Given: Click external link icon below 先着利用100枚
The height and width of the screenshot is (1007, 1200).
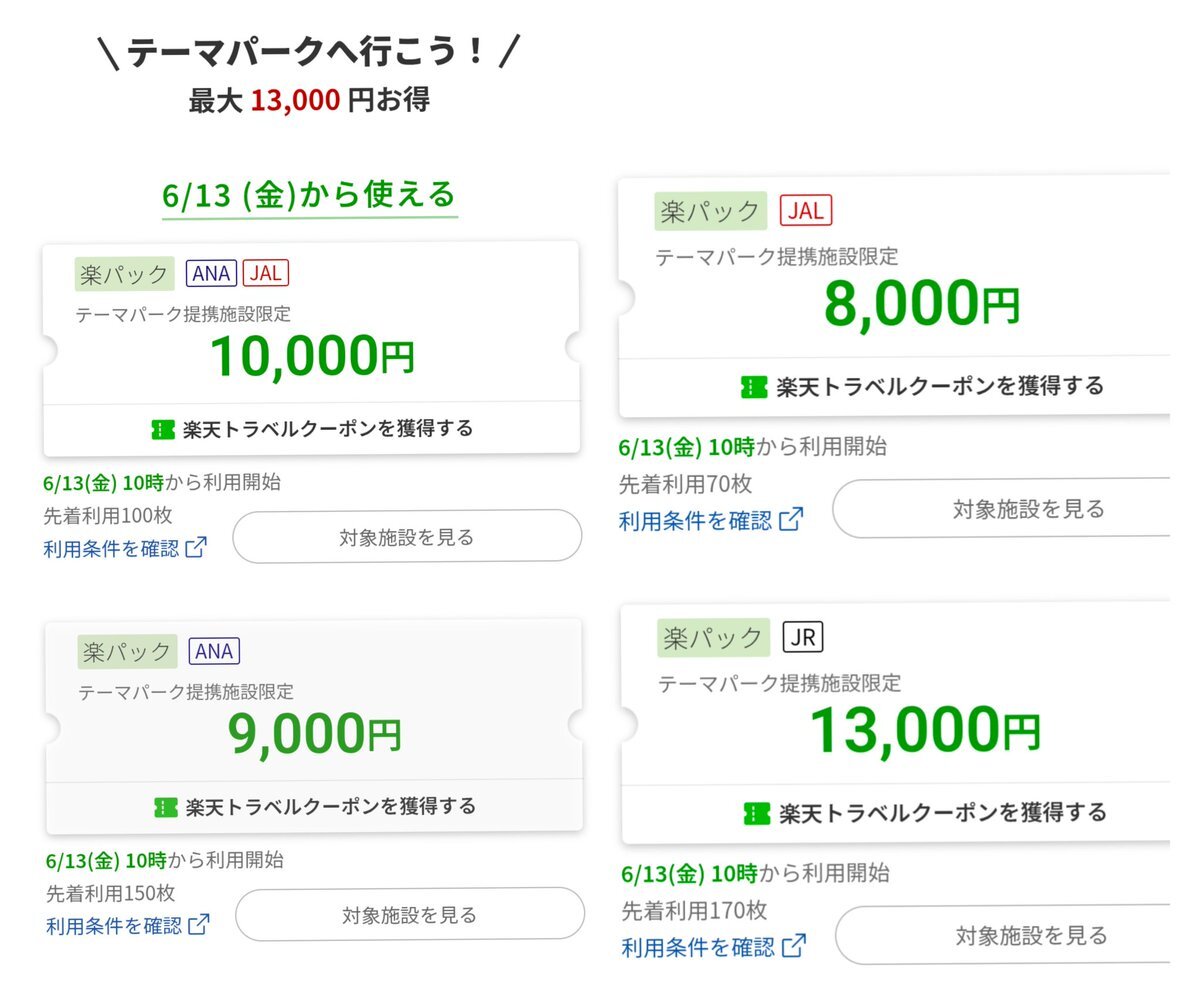Looking at the screenshot, I should coord(197,548).
